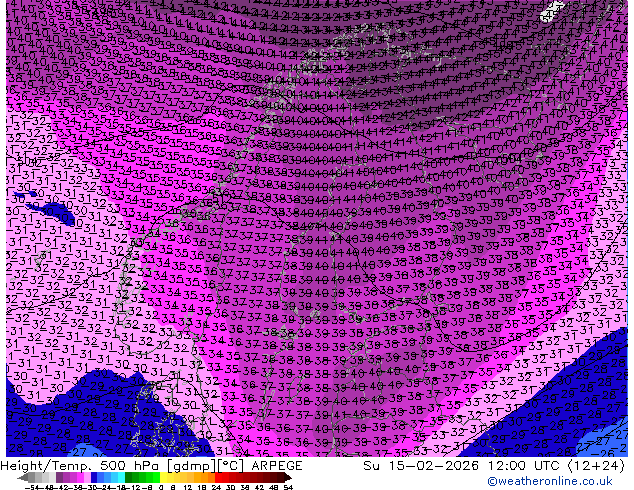
Task: Click the ARPEGE model name text
Action: pyautogui.click(x=277, y=466)
